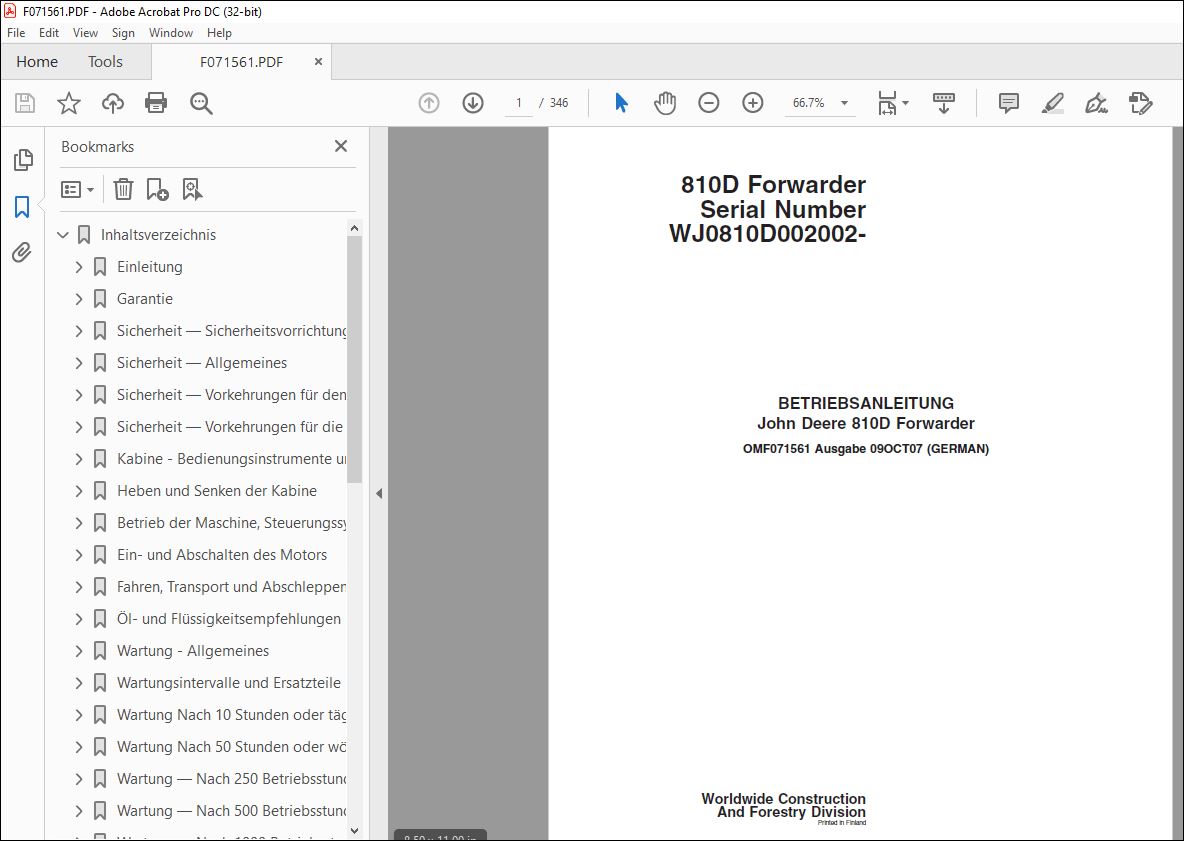
Task: Zoom out with the minus button
Action: 708,103
